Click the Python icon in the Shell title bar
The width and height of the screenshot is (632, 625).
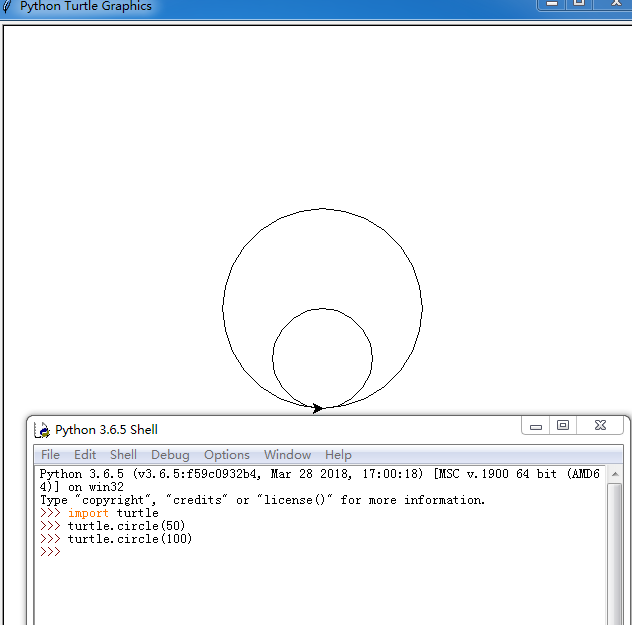pos(42,430)
